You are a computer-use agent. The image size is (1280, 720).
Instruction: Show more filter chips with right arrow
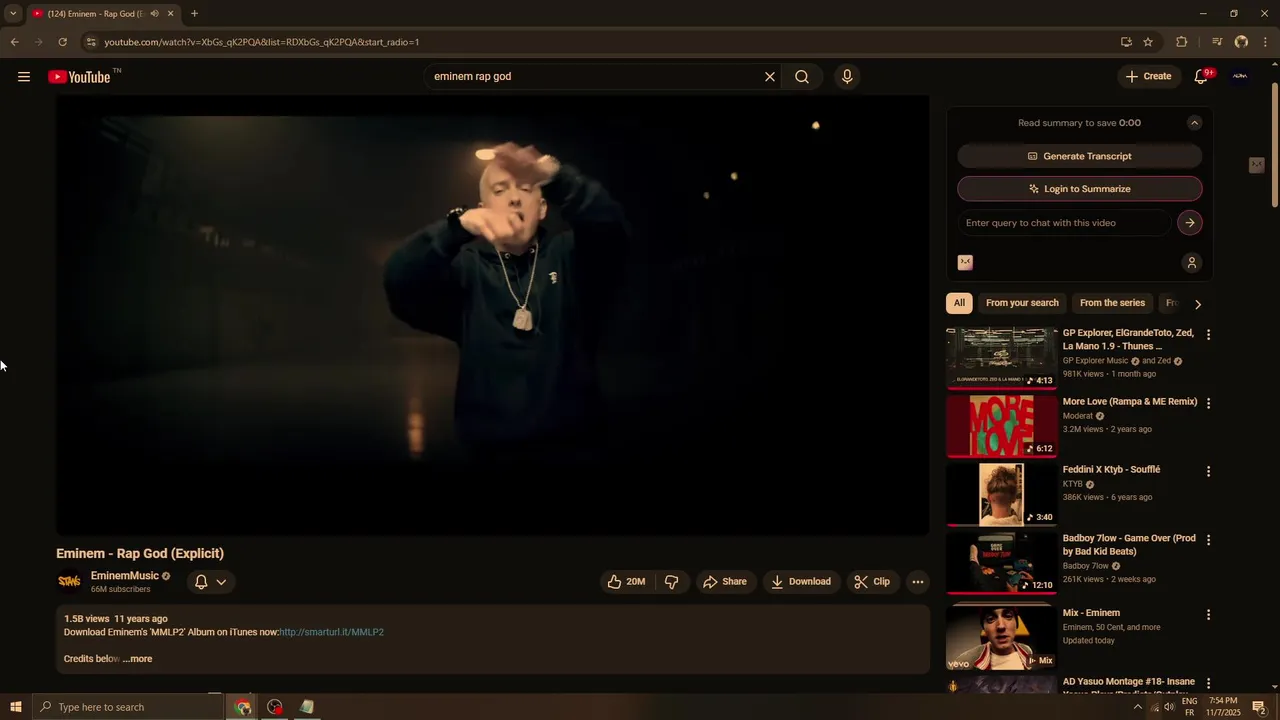(x=1198, y=304)
